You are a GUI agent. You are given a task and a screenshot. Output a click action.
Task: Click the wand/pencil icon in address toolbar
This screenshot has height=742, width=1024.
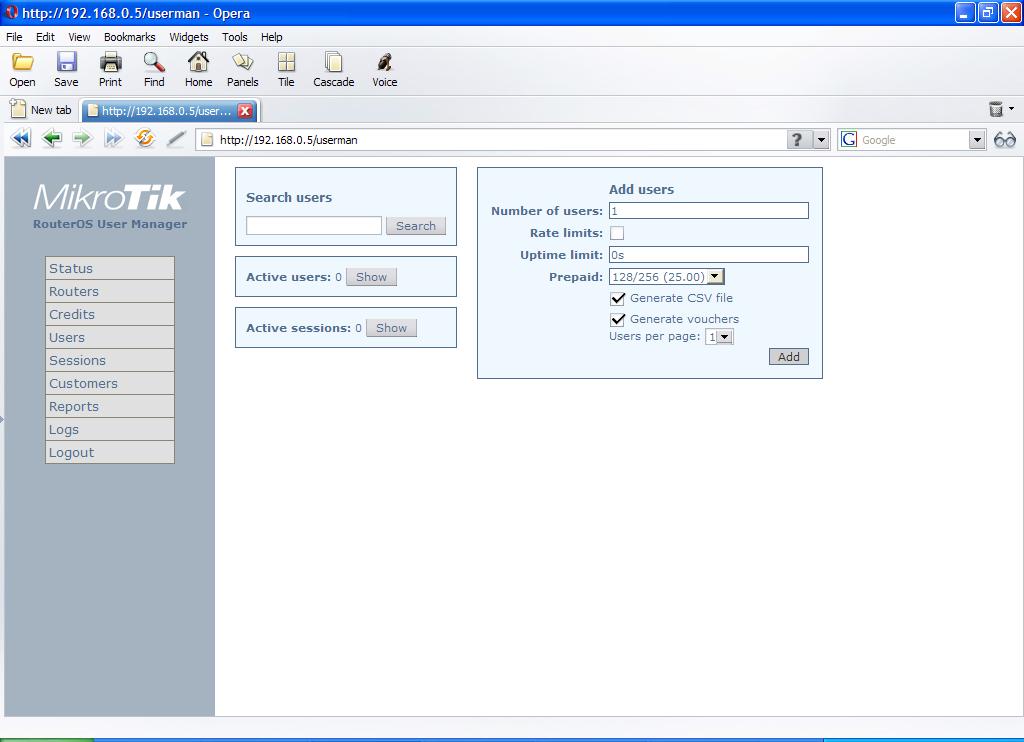coord(176,138)
